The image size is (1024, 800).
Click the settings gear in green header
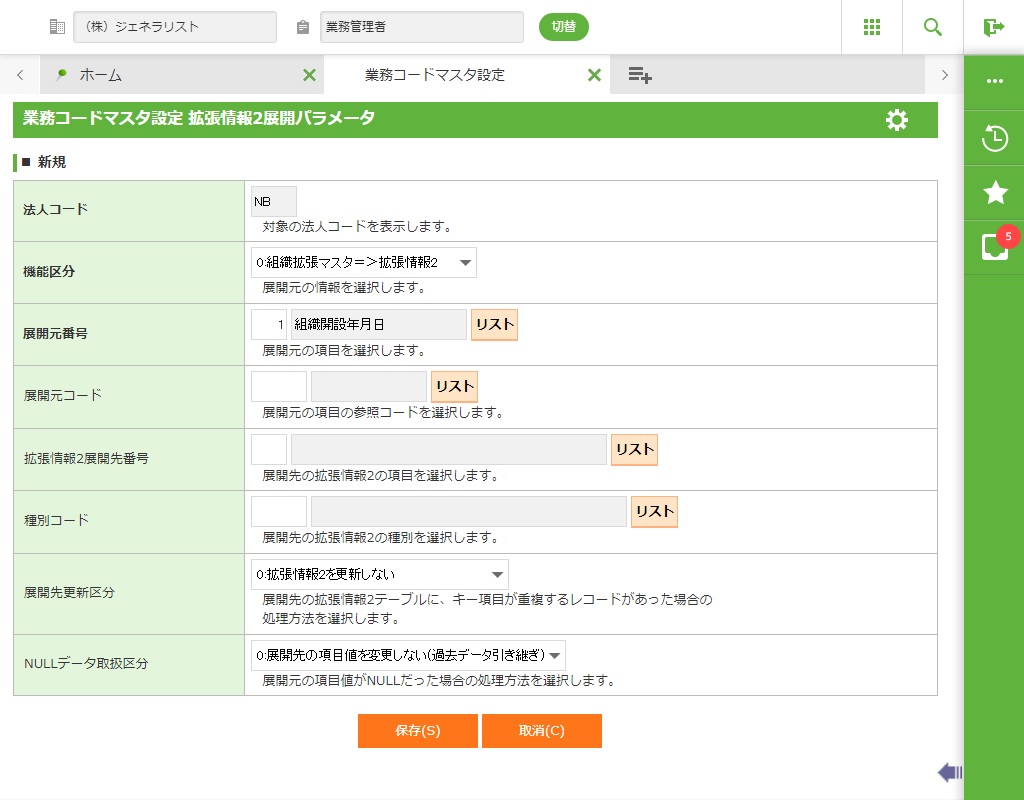click(x=897, y=120)
